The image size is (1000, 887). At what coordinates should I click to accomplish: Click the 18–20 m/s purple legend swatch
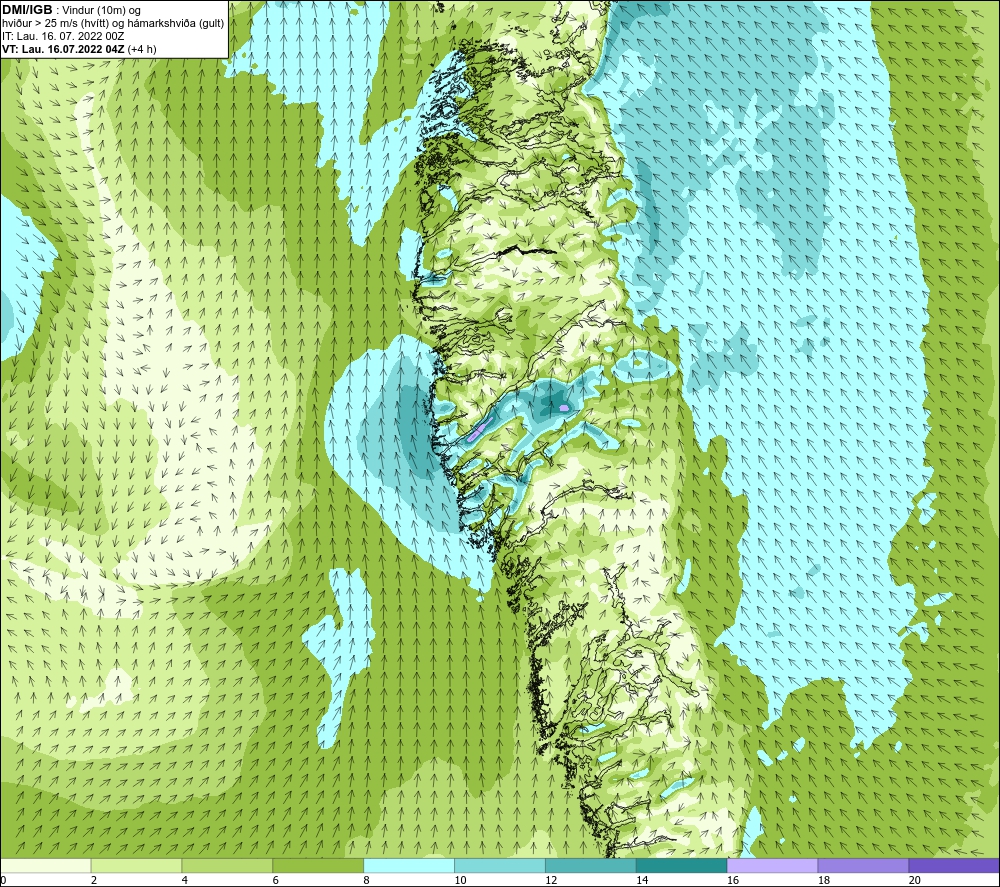click(863, 865)
